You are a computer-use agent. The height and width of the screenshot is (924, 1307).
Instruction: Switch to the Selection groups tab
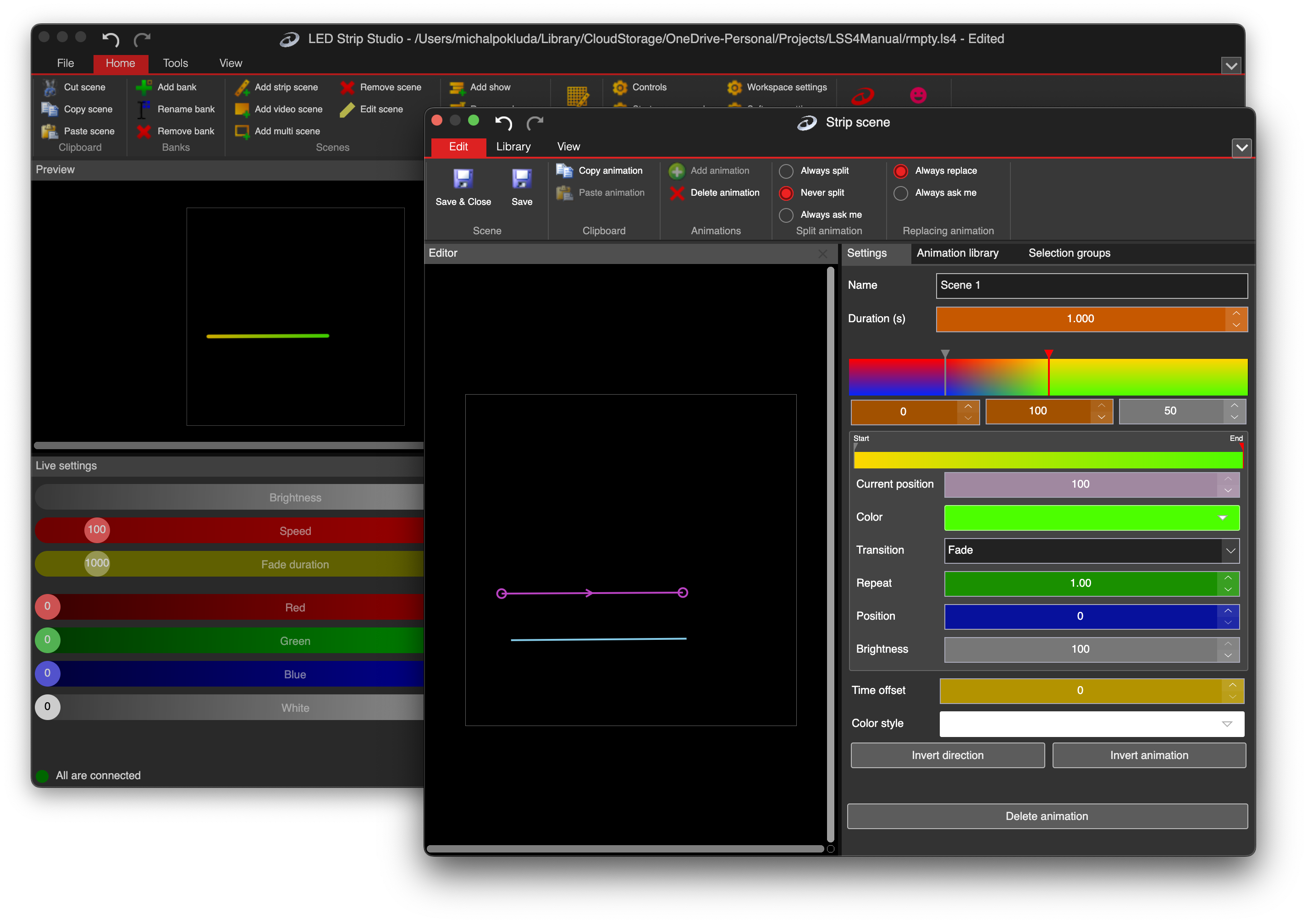coord(1069,253)
